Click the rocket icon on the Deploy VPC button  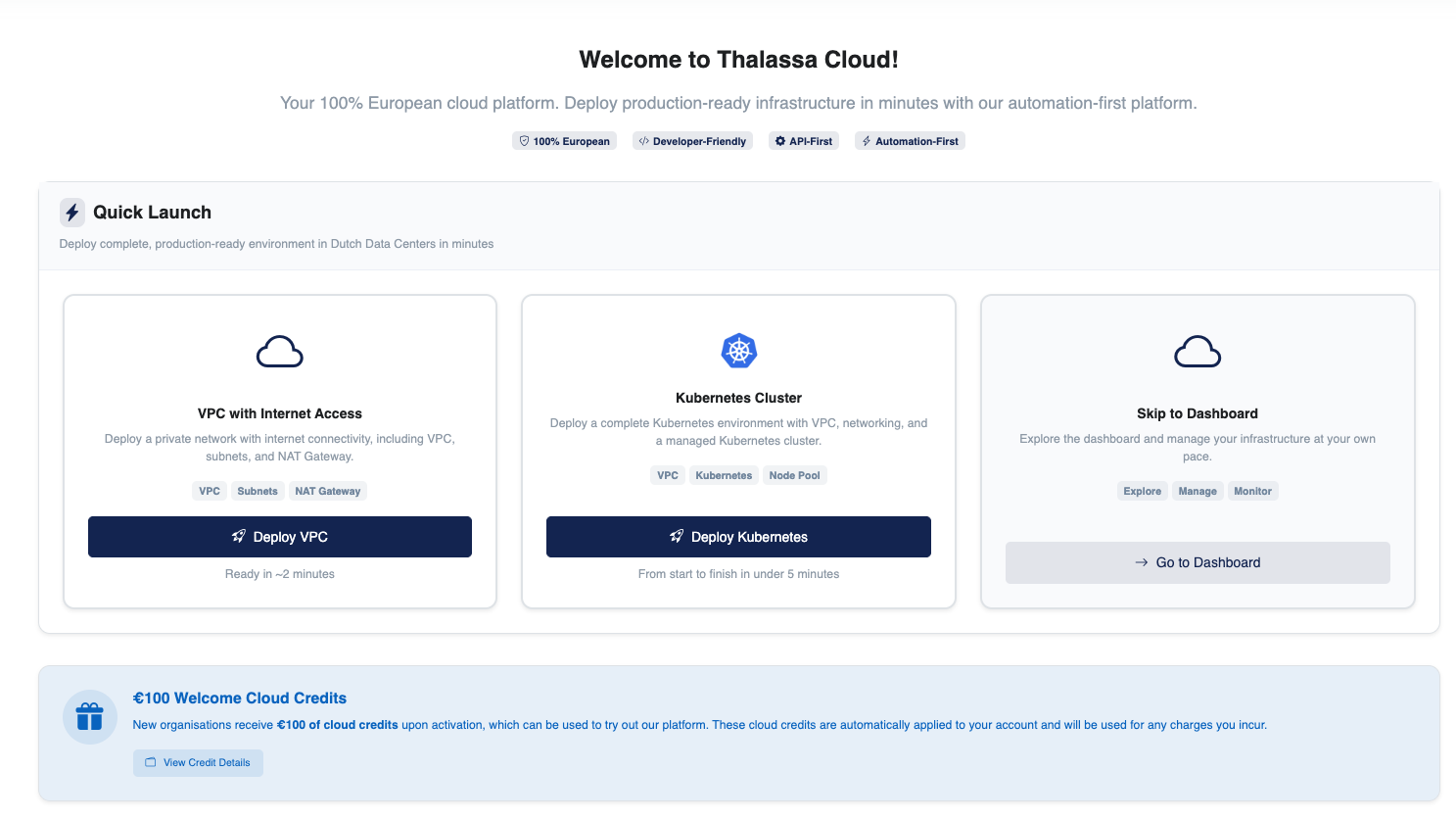pos(238,536)
